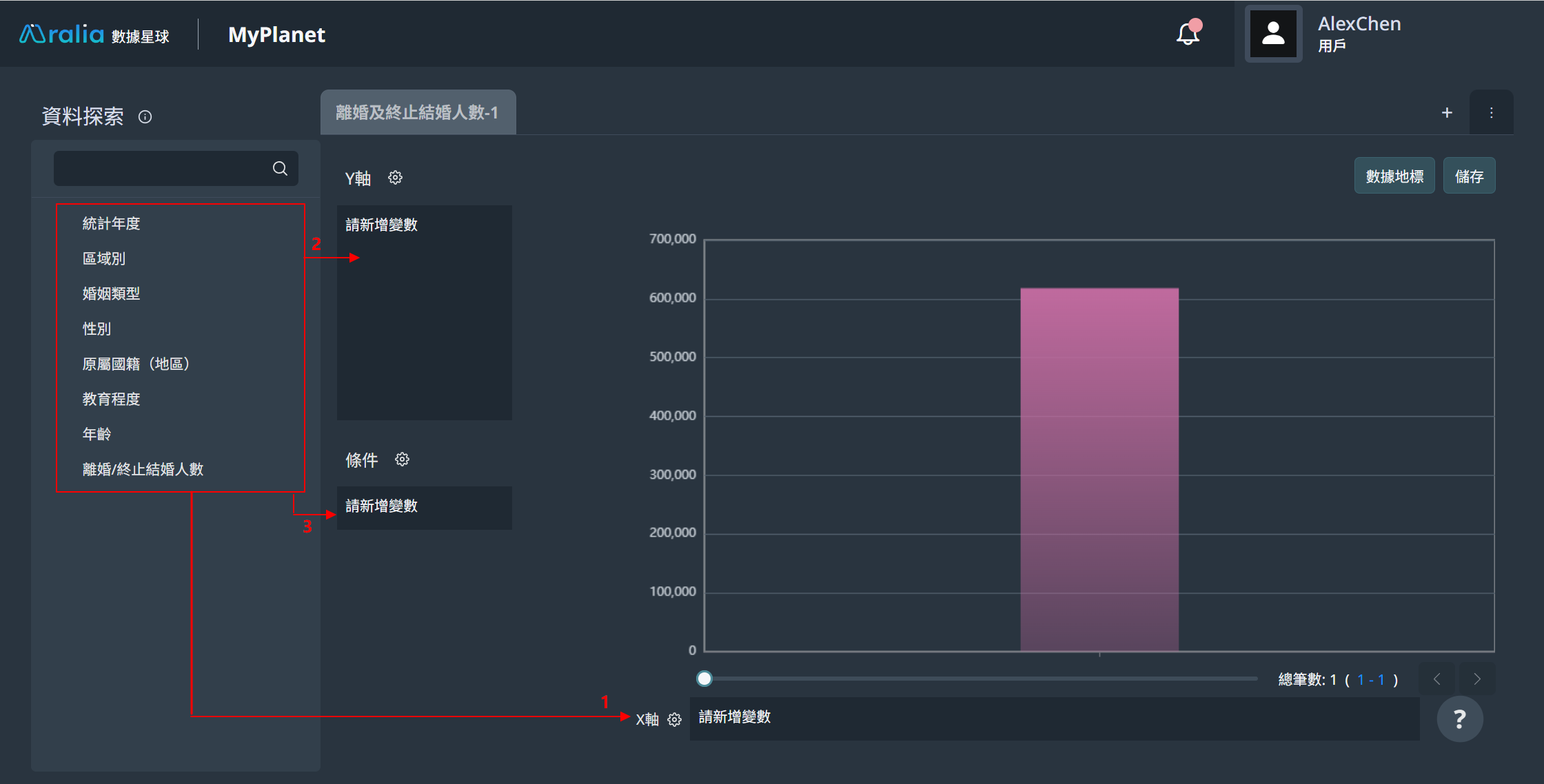This screenshot has width=1544, height=784.
Task: Open X軸 settings gear
Action: click(x=675, y=719)
